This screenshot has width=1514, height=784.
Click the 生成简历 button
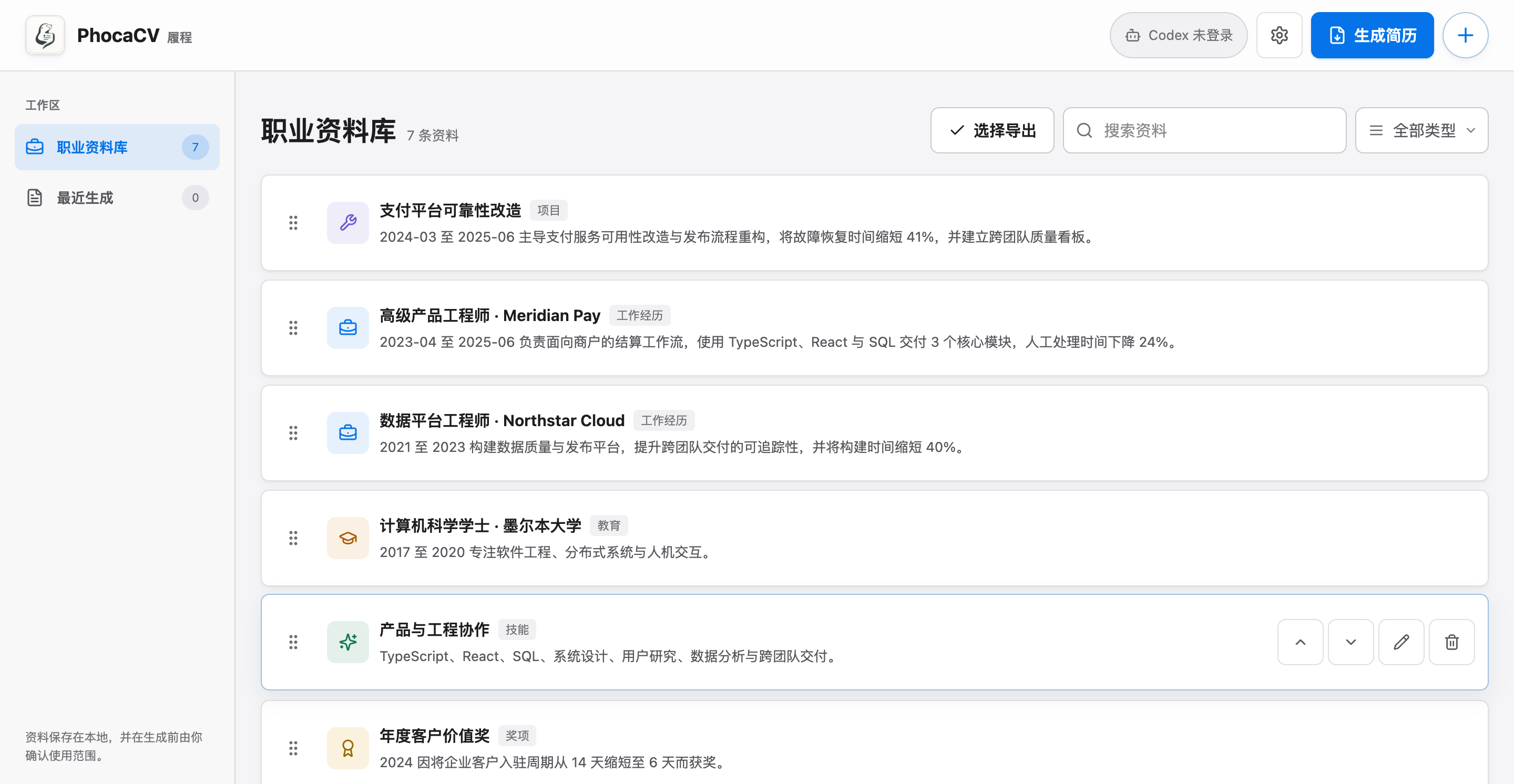click(1372, 35)
